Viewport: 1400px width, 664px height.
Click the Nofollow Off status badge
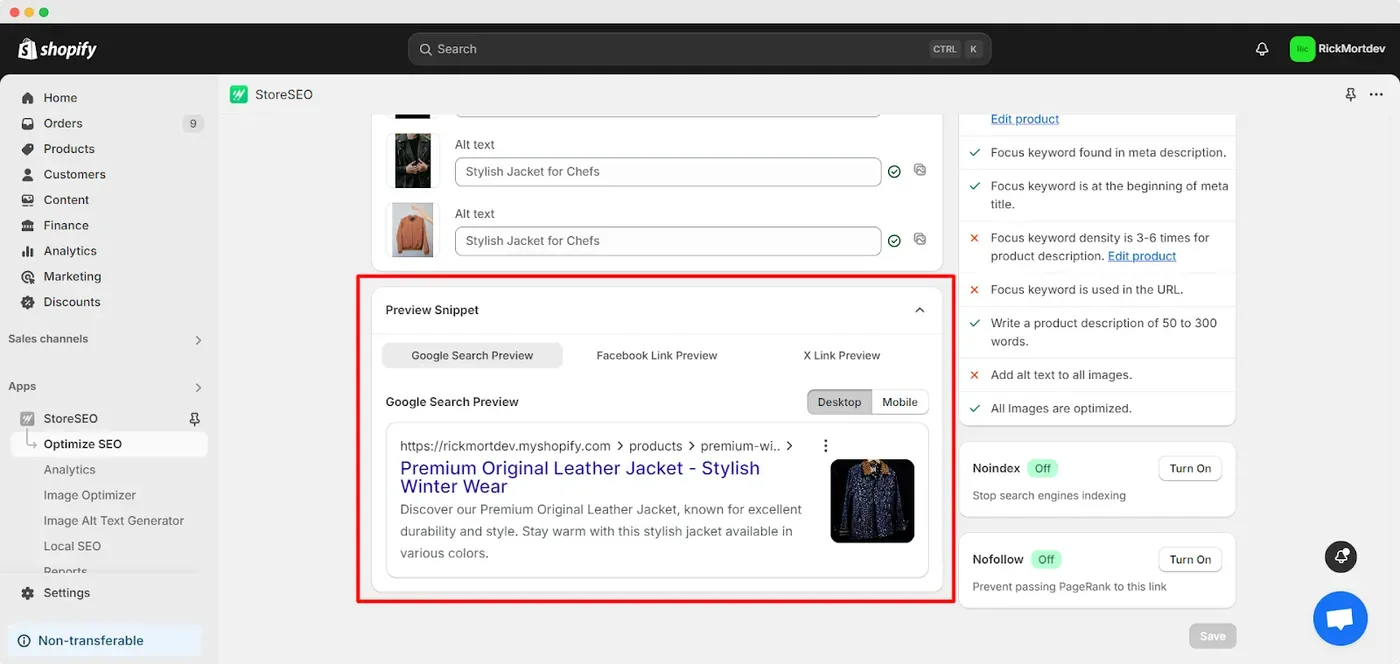[1046, 560]
